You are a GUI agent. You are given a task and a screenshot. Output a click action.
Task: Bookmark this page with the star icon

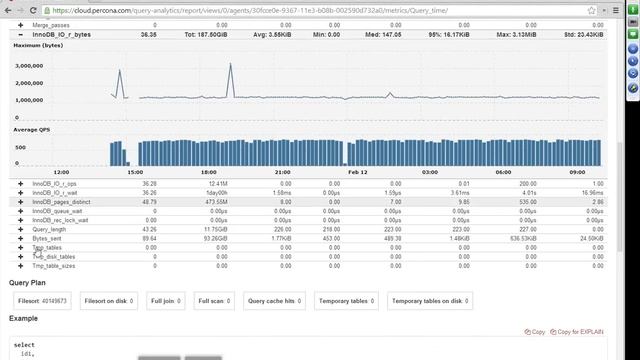tap(591, 11)
